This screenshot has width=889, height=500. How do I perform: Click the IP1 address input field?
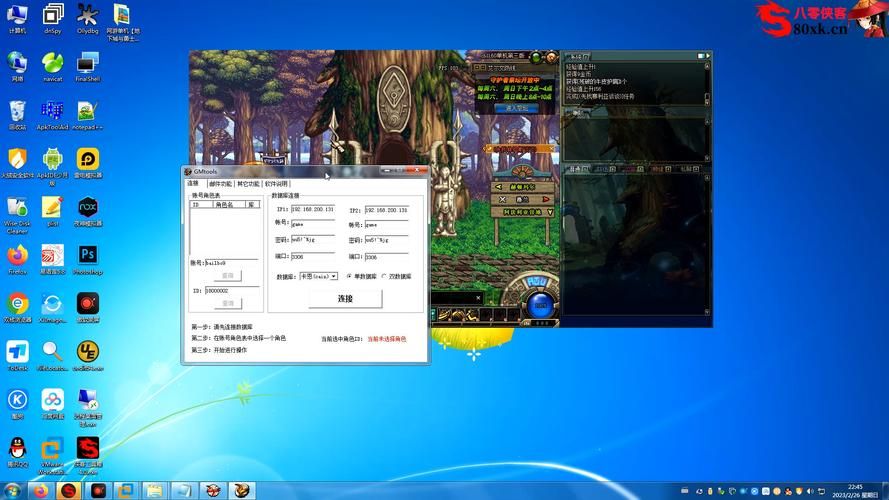[x=313, y=209]
